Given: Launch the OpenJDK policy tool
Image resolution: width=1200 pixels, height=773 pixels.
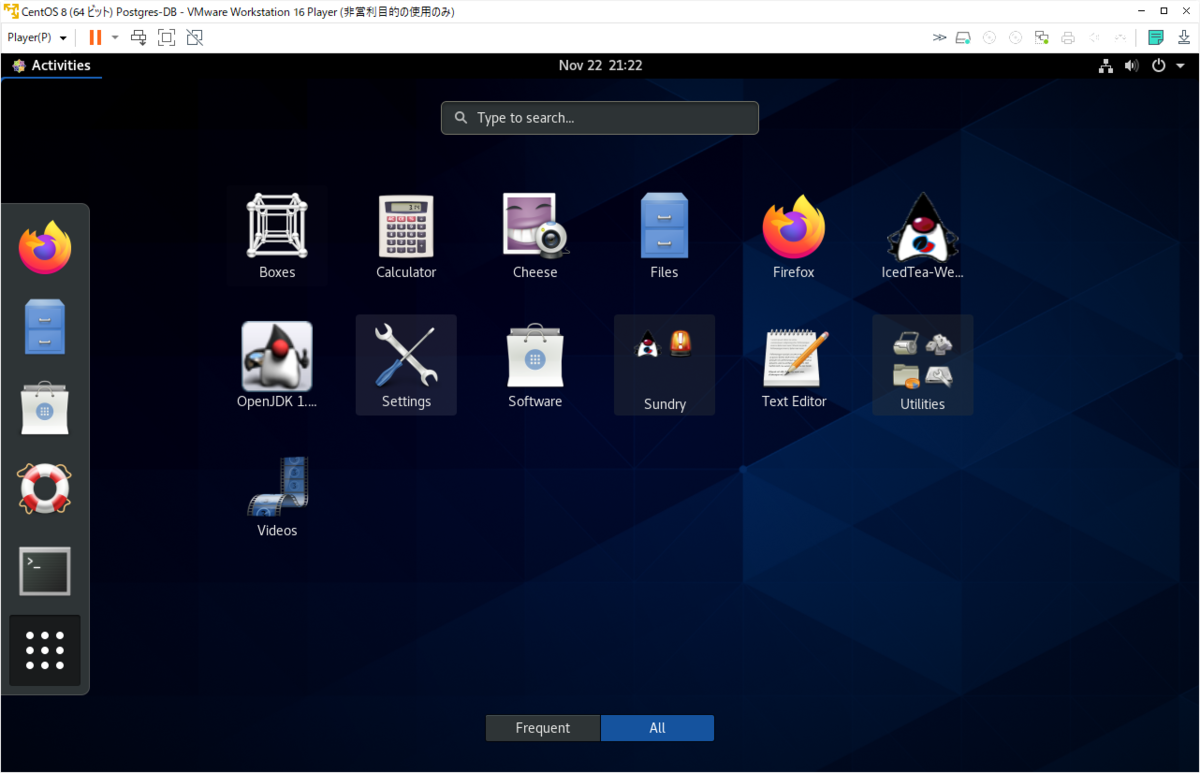Looking at the screenshot, I should 277,365.
